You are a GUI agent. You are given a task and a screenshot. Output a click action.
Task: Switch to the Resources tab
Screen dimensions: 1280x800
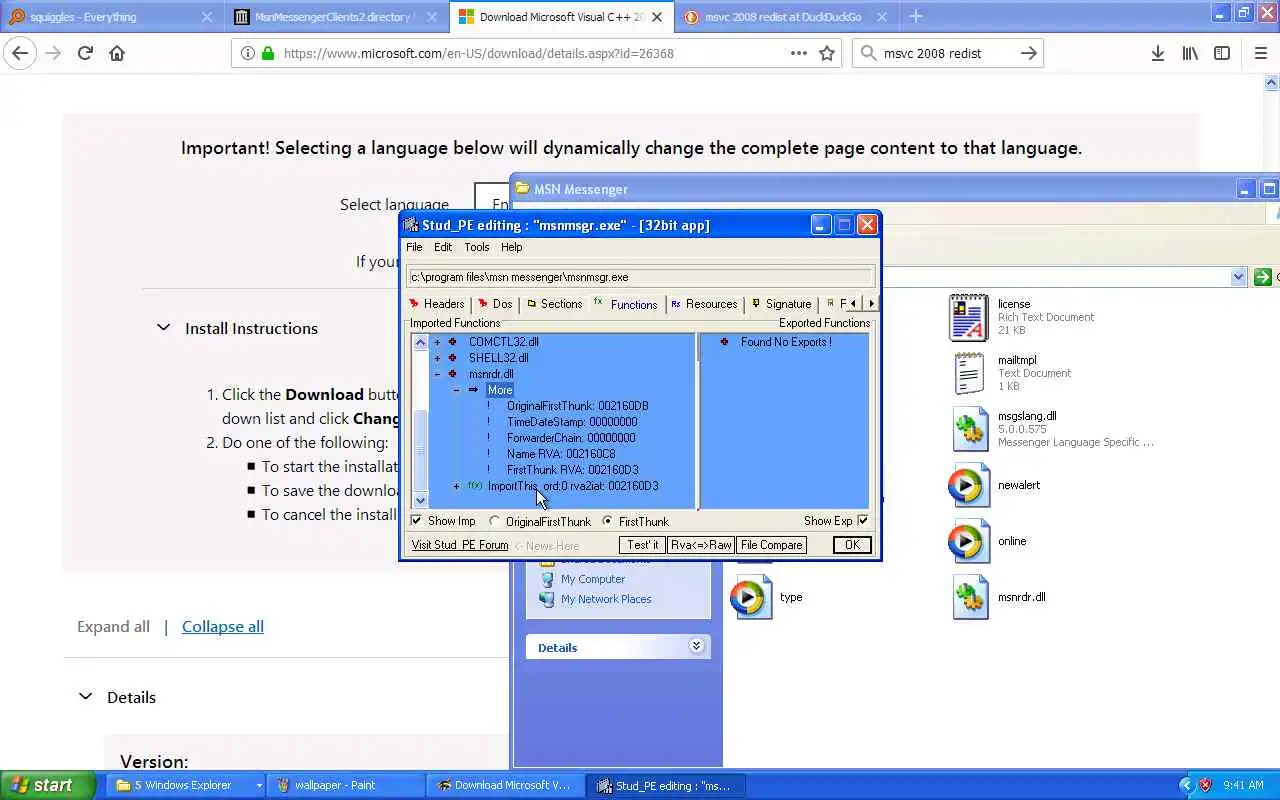tap(704, 304)
